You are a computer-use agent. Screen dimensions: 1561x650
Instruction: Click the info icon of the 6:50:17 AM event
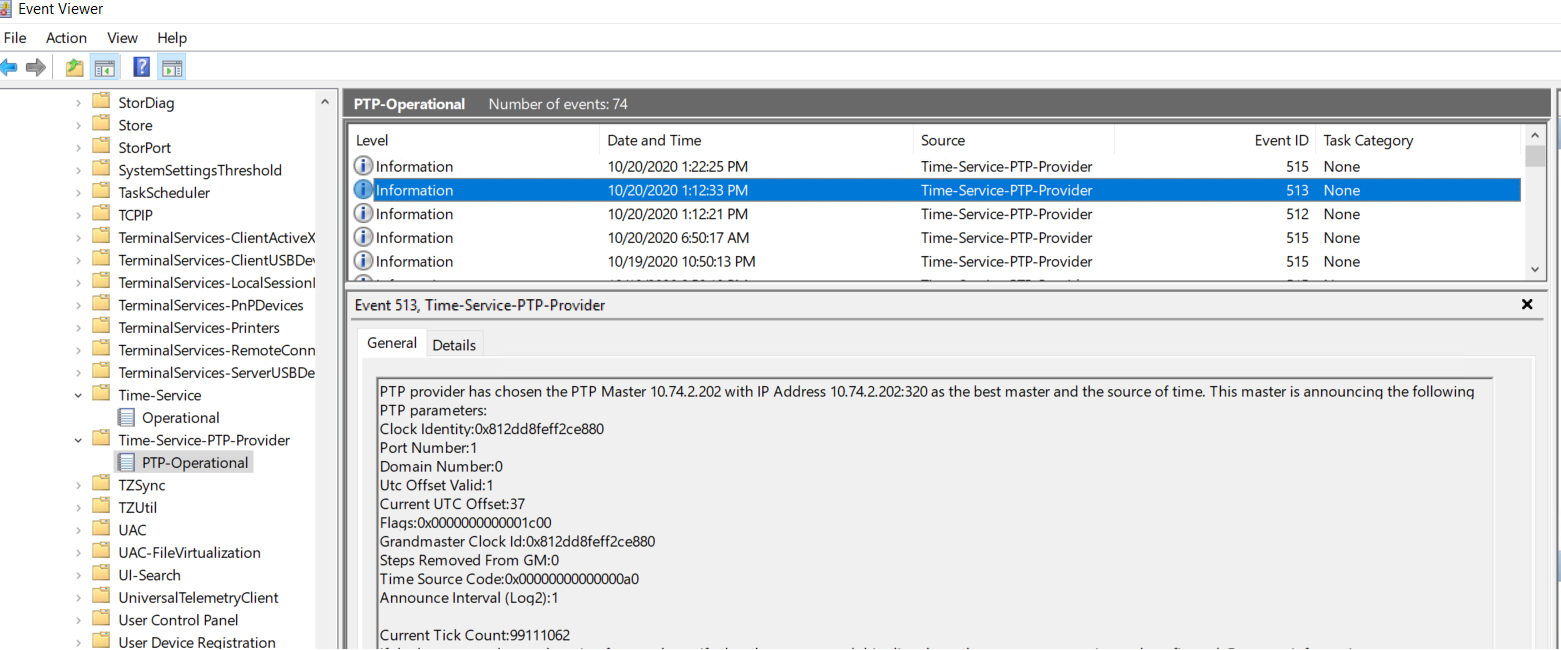click(x=363, y=238)
